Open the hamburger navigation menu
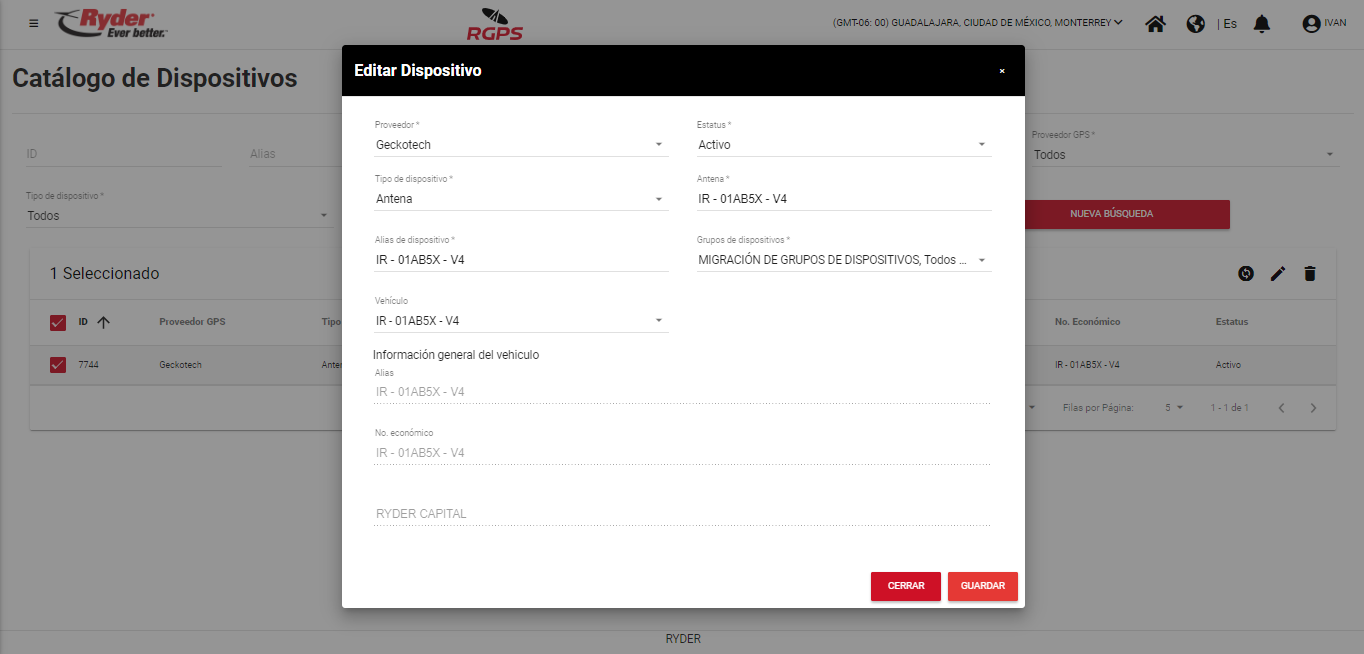The height and width of the screenshot is (654, 1364). click(34, 23)
